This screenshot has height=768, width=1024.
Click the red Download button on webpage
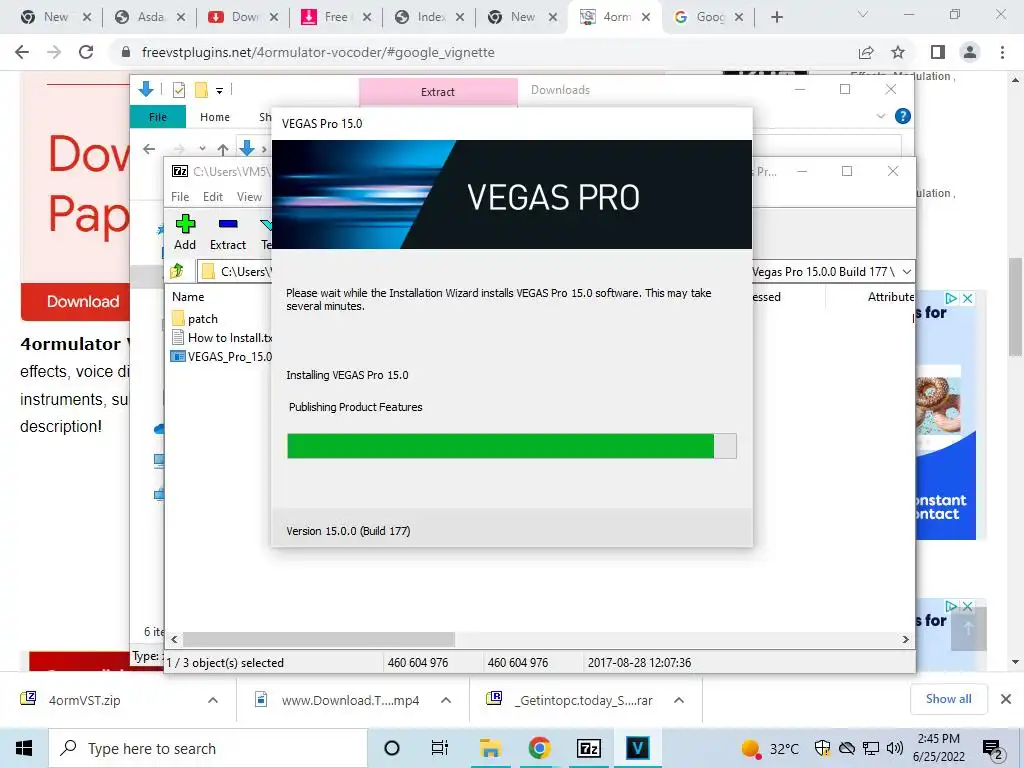click(75, 302)
